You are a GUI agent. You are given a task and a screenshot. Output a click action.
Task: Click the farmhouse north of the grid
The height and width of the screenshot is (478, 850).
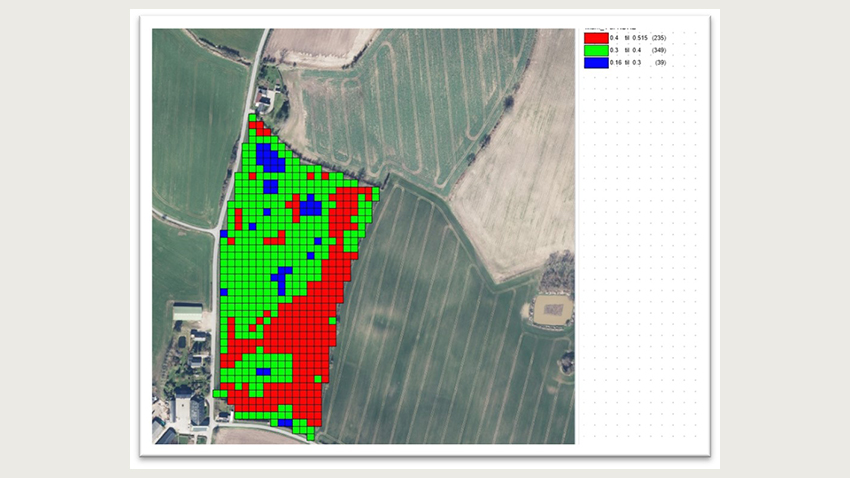point(266,99)
